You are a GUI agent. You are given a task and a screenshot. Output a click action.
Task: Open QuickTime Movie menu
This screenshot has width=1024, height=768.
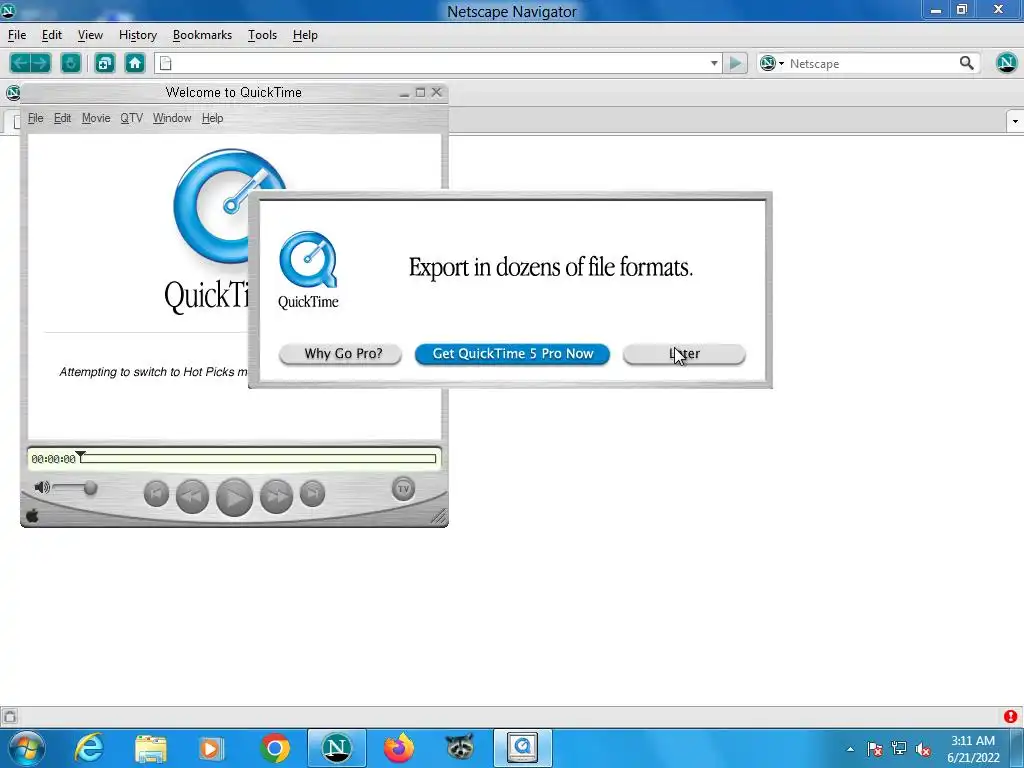point(96,118)
